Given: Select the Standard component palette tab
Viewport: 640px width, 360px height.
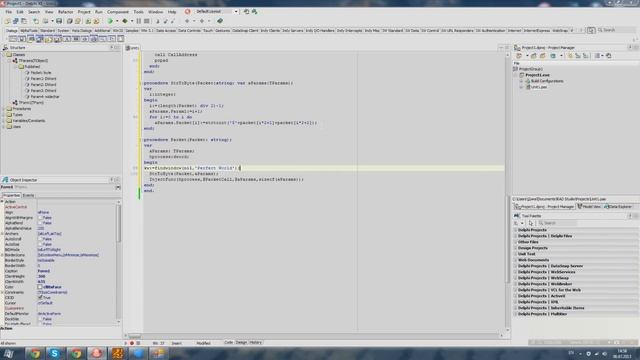Looking at the screenshot, I should 47,31.
